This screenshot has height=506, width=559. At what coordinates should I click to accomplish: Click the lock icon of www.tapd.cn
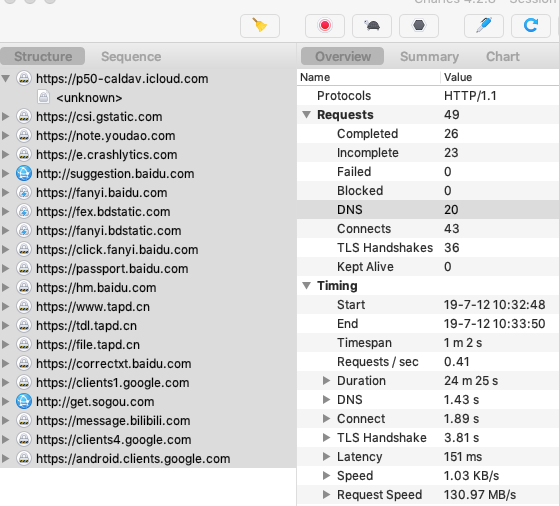coord(24,307)
